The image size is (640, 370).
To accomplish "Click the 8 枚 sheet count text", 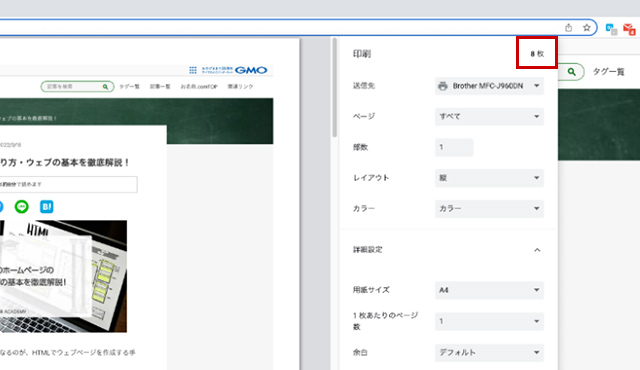I will point(537,54).
